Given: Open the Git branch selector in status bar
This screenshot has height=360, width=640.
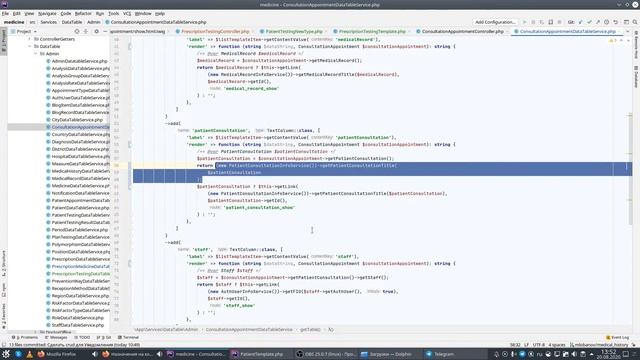Looking at the screenshot, I should [x=598, y=345].
